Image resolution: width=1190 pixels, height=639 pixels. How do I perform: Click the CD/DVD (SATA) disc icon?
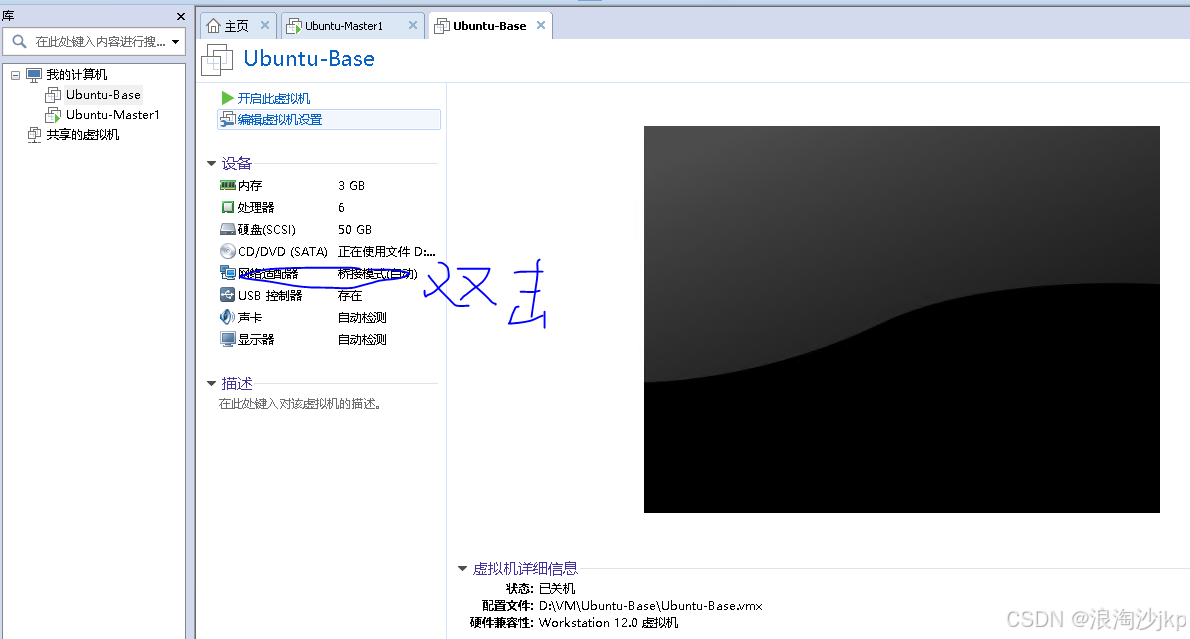pyautogui.click(x=228, y=251)
